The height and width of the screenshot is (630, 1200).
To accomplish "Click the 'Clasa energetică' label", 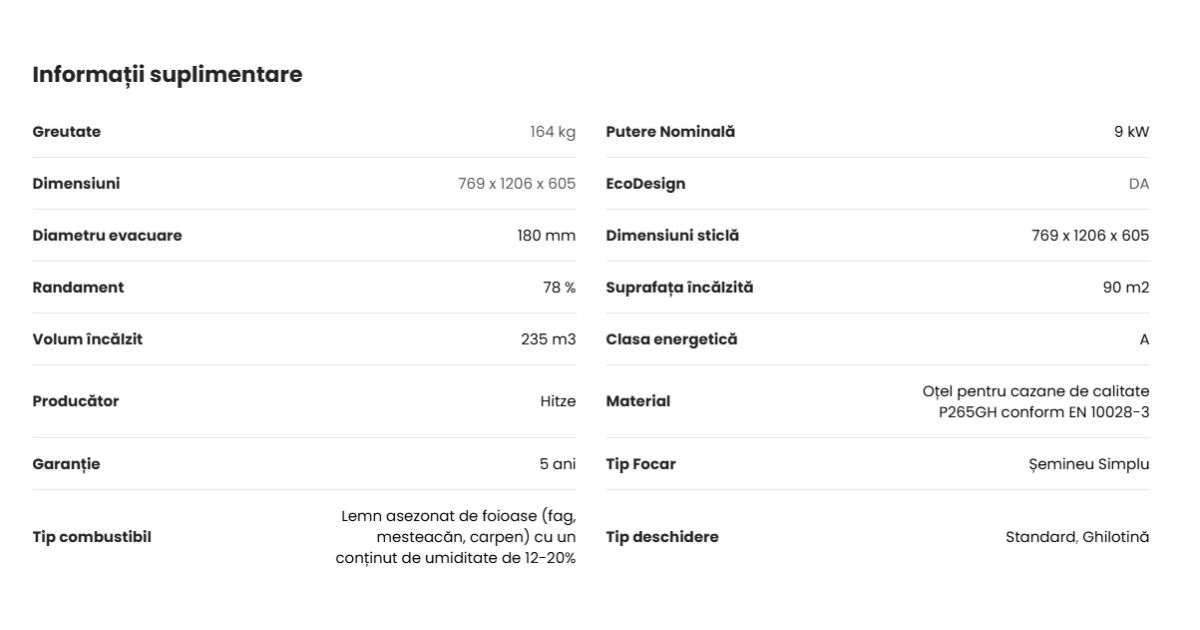I will coord(671,340).
